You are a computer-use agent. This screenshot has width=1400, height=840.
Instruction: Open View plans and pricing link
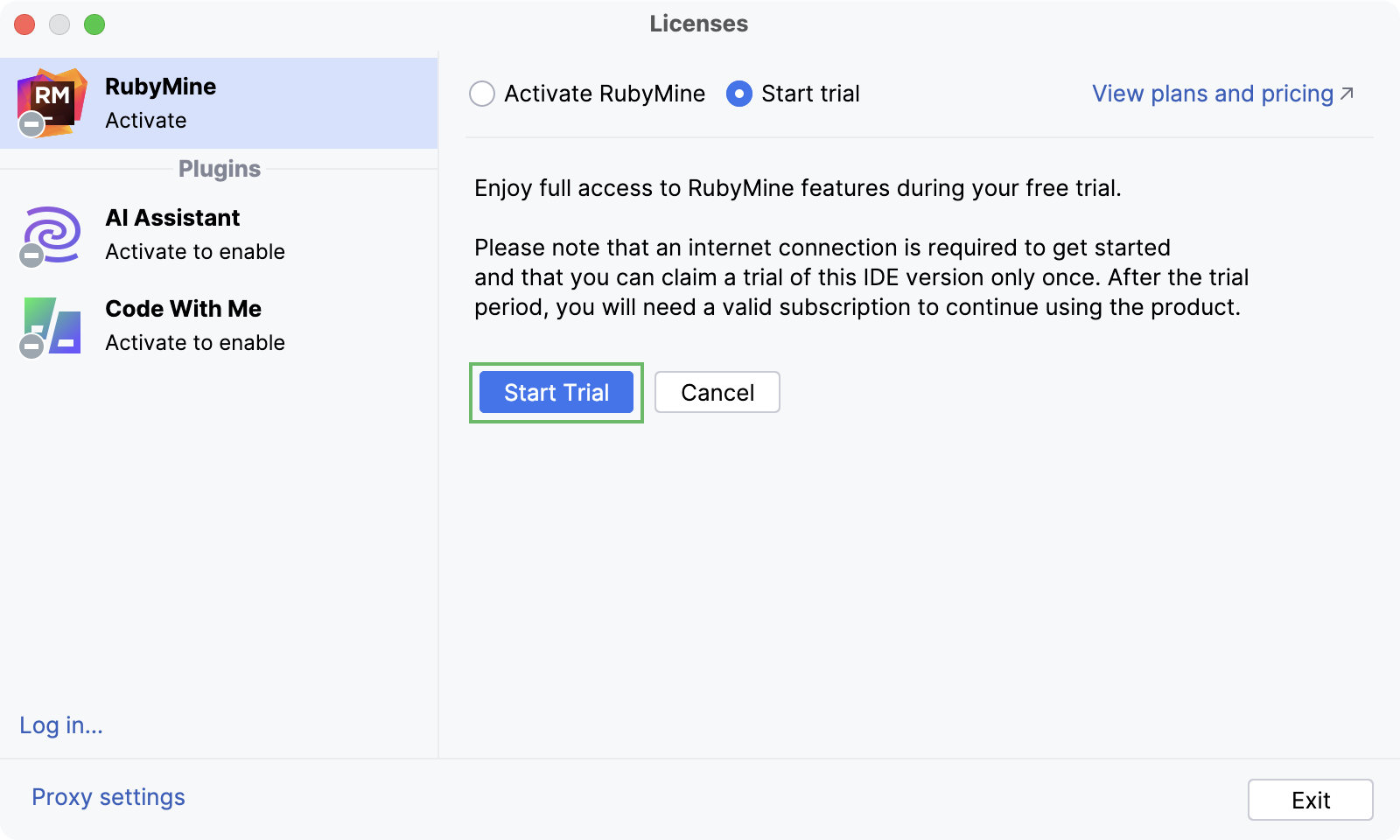coord(1212,94)
